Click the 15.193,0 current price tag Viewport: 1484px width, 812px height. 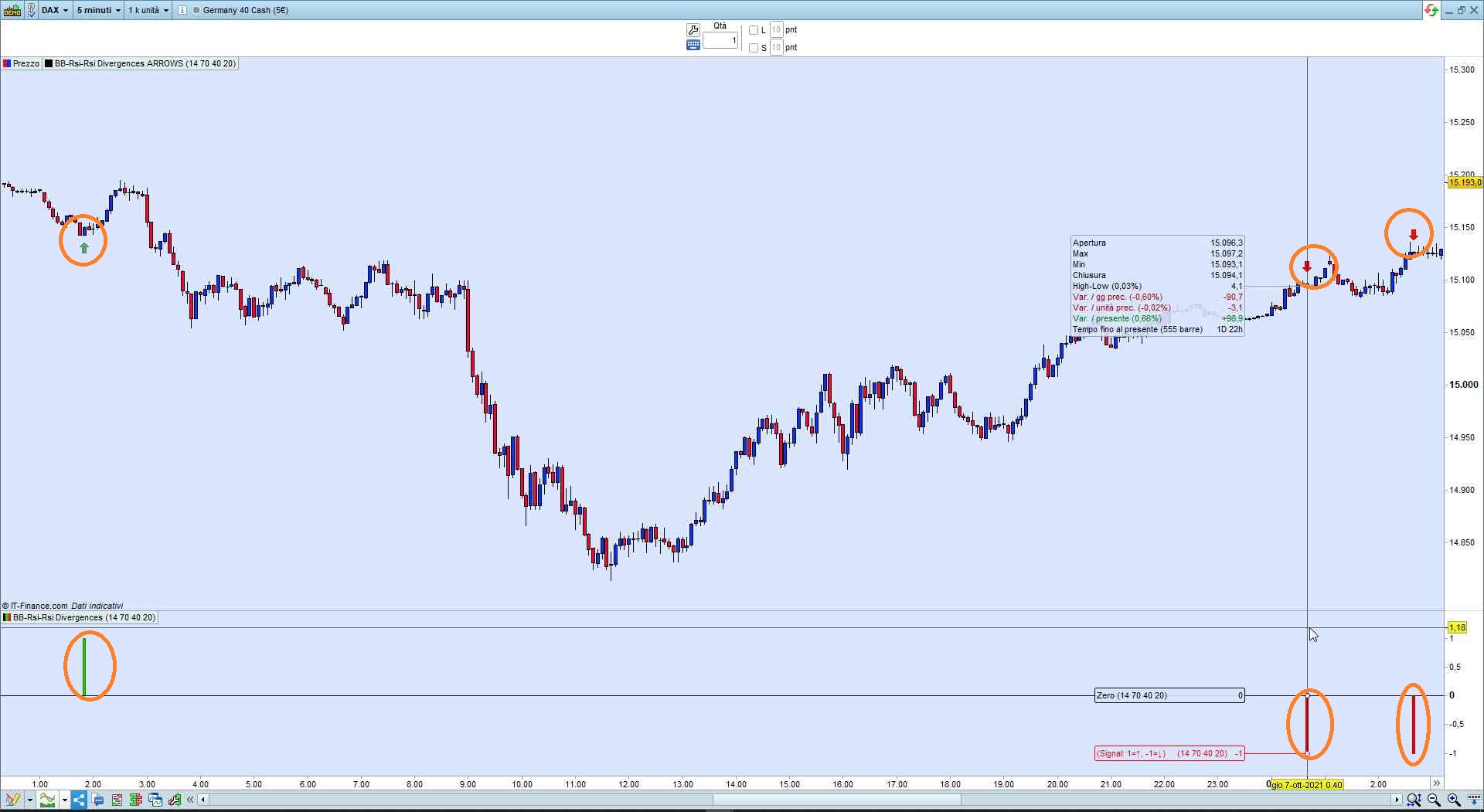click(1465, 182)
